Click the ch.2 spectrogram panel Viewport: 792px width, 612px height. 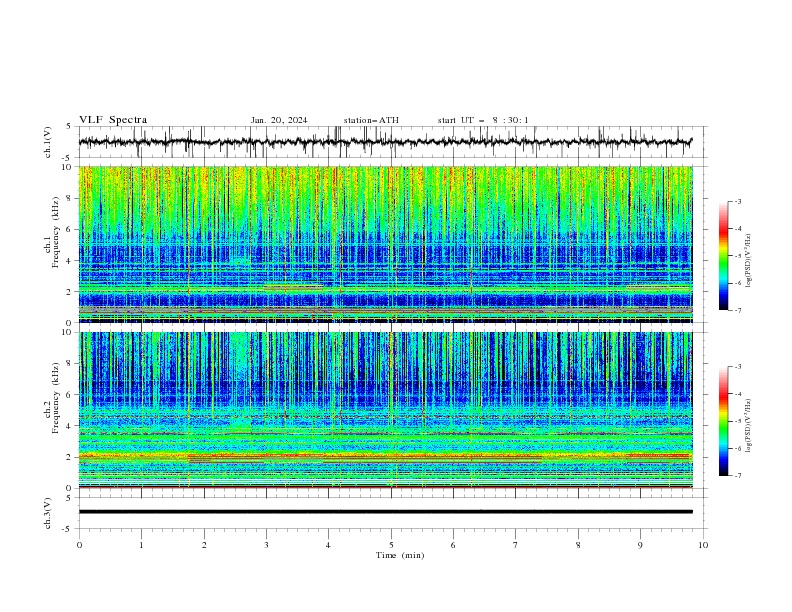[385, 410]
